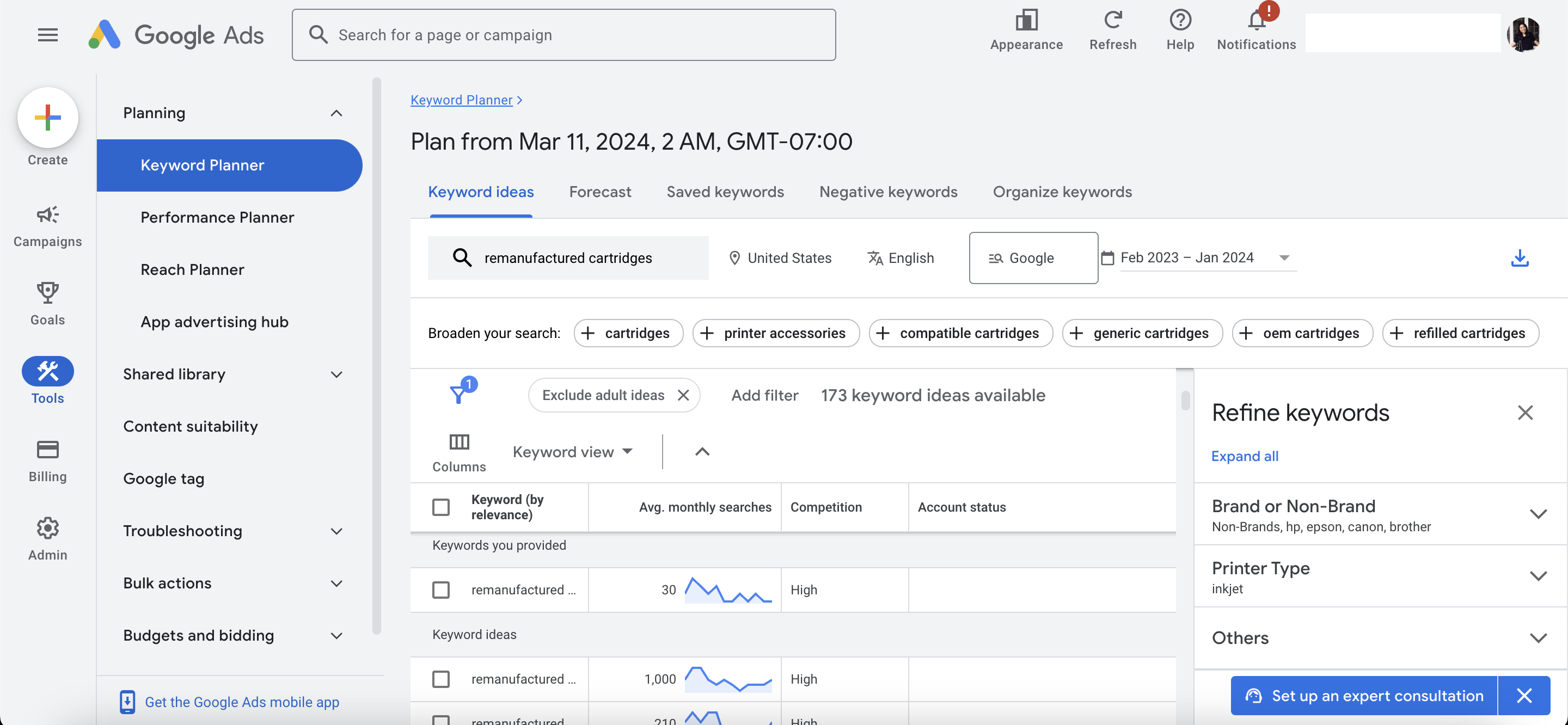Remove the Exclude adult ideas filter

pos(683,395)
